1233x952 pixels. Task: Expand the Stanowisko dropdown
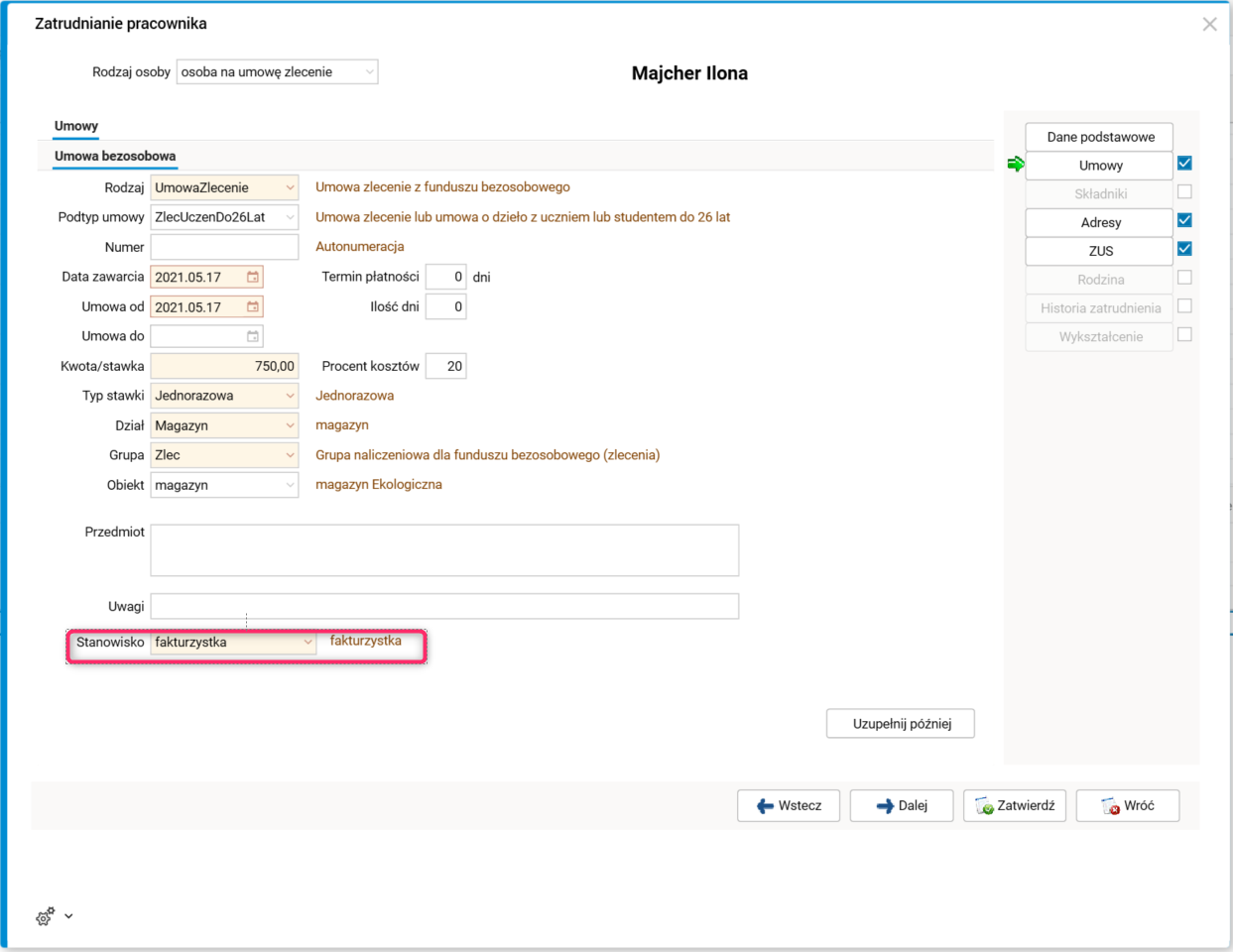(308, 643)
